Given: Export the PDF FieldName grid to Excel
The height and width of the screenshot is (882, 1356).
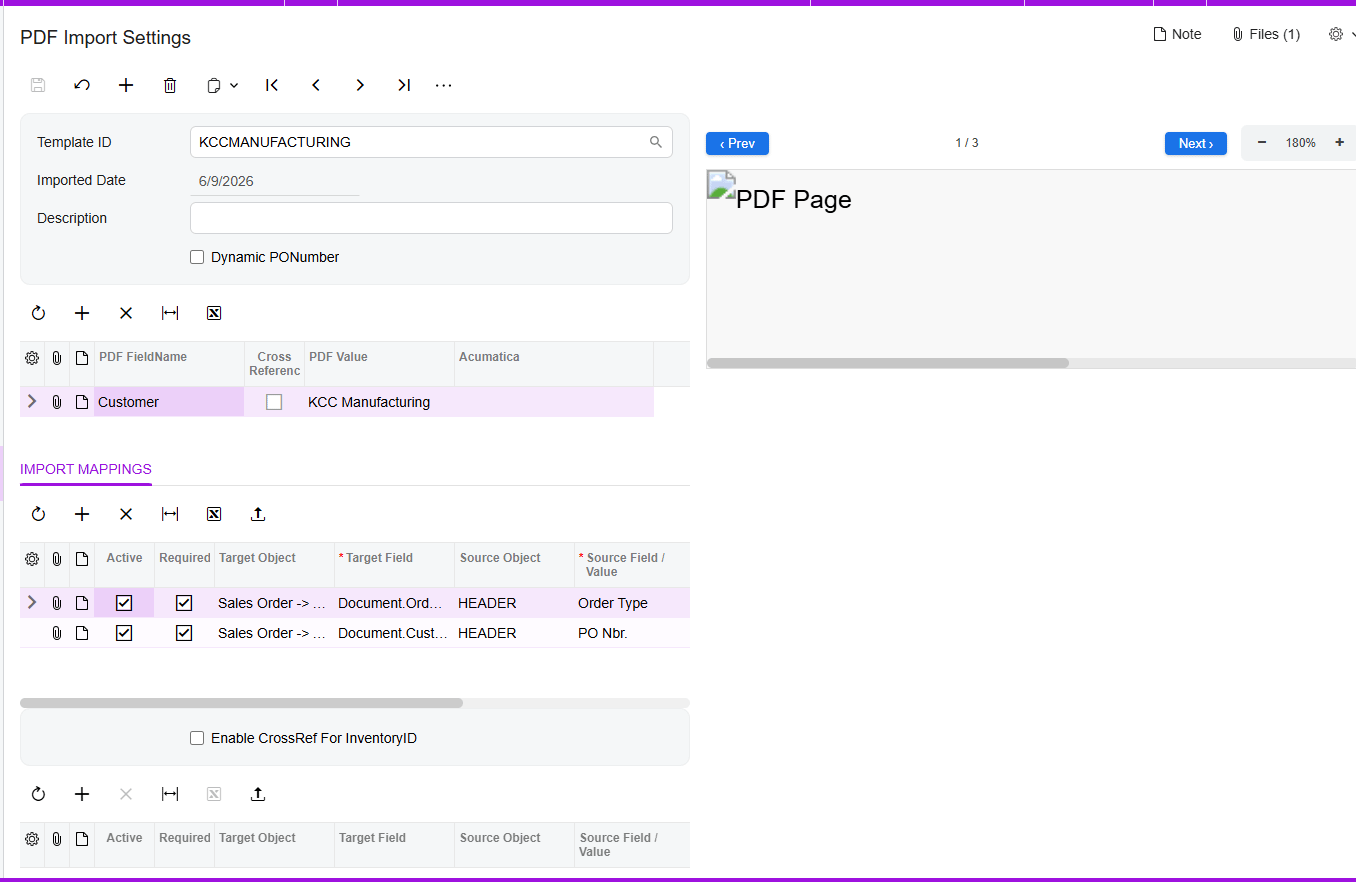Looking at the screenshot, I should click(214, 313).
